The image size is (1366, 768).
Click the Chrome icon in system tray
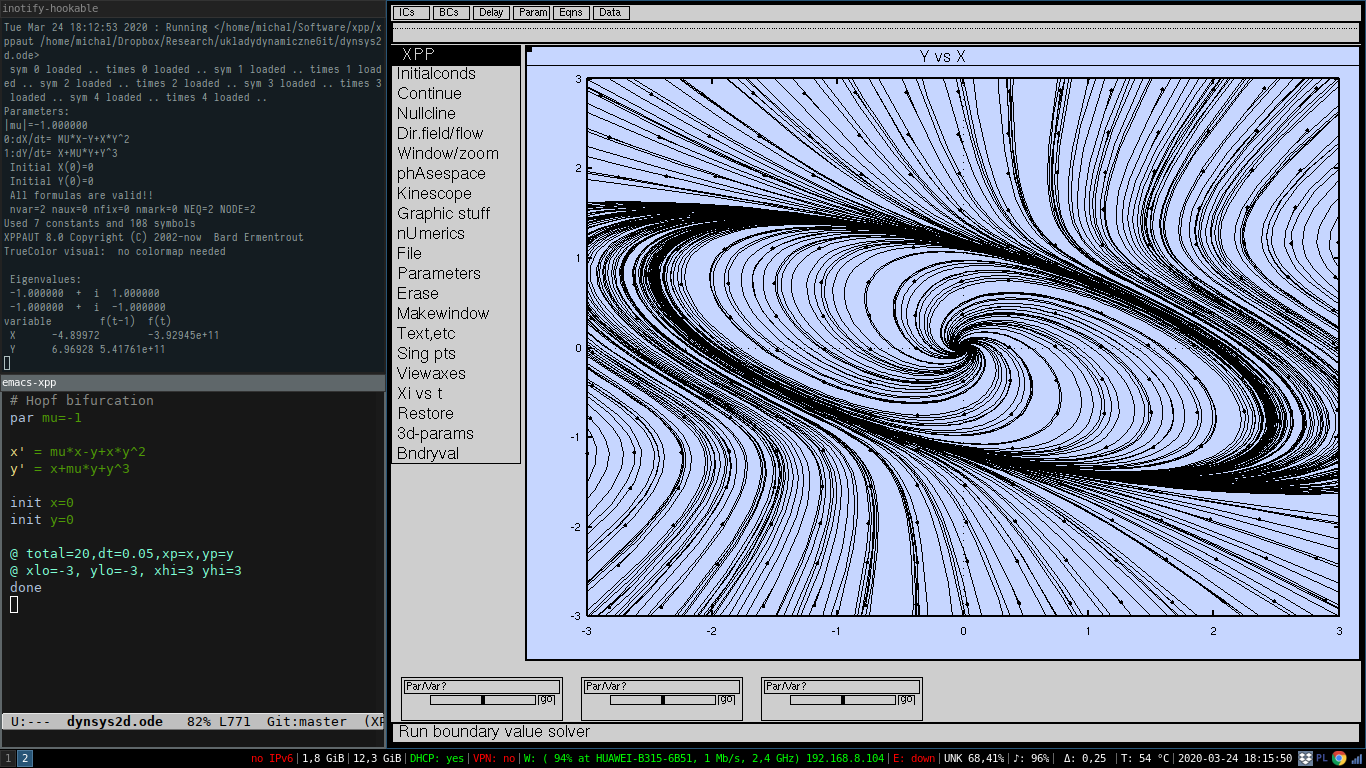click(x=1338, y=758)
